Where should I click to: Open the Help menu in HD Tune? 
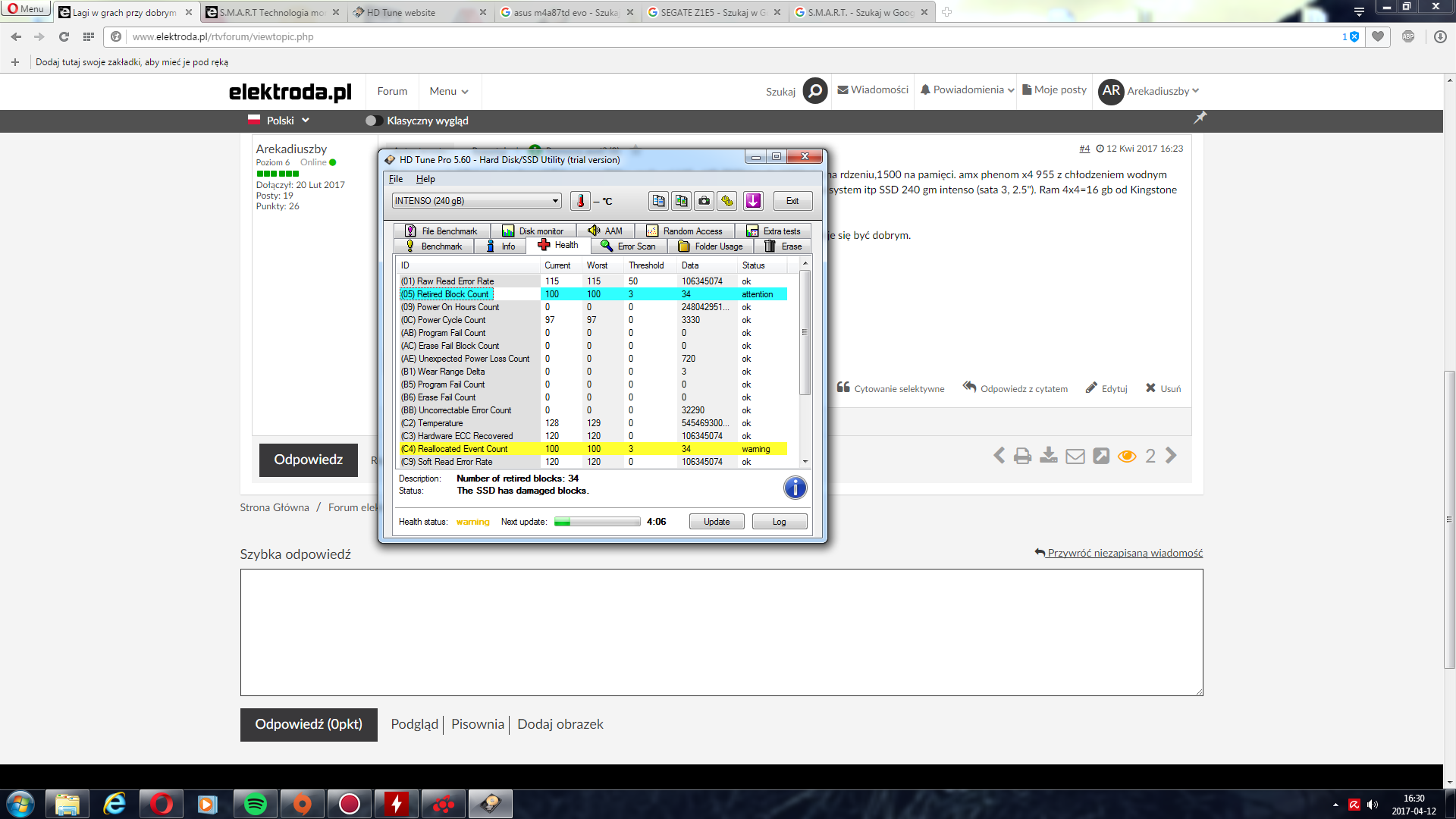(425, 179)
